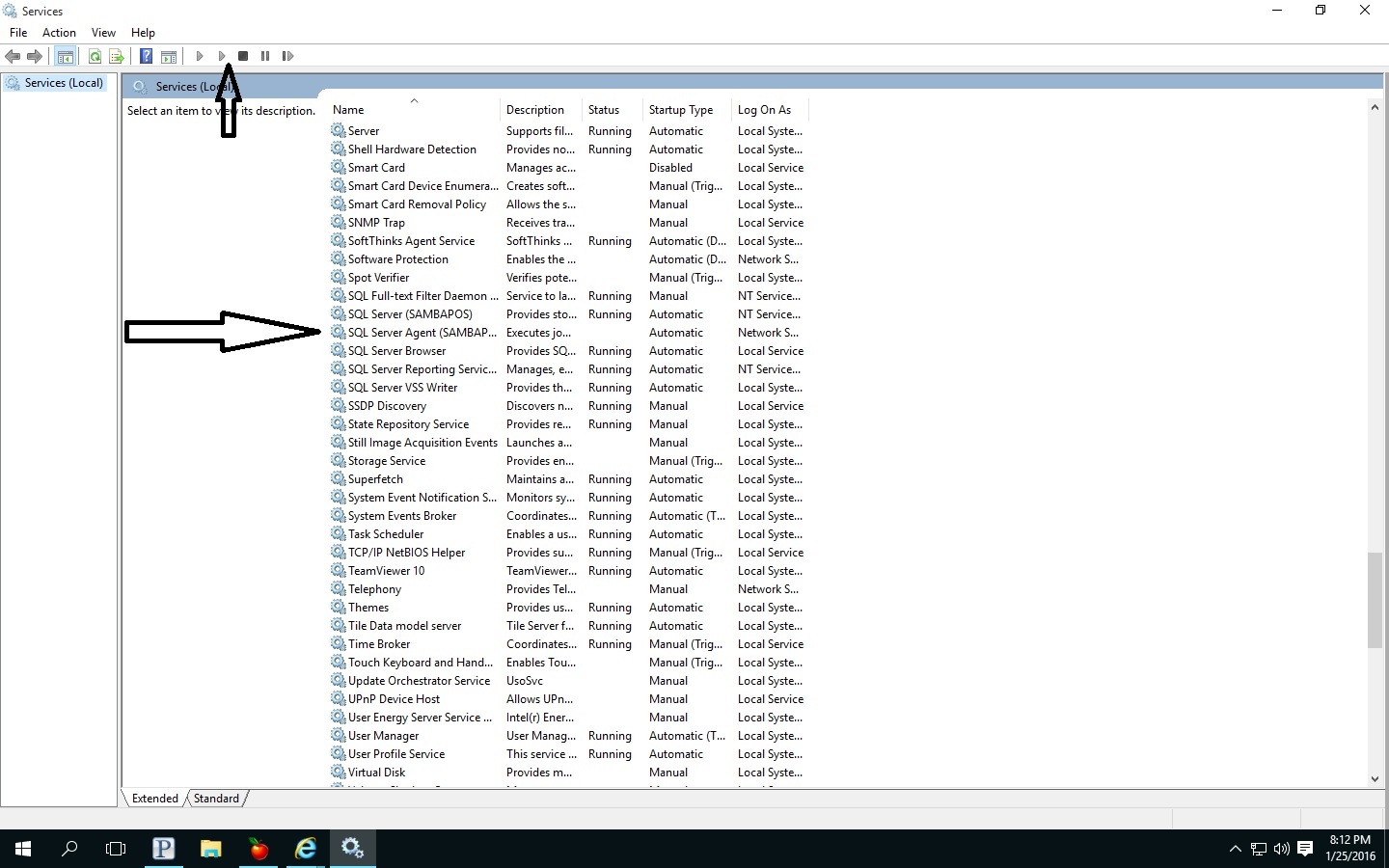Image resolution: width=1389 pixels, height=868 pixels.
Task: Open Internet Explorer from the taskbar
Action: pyautogui.click(x=306, y=849)
